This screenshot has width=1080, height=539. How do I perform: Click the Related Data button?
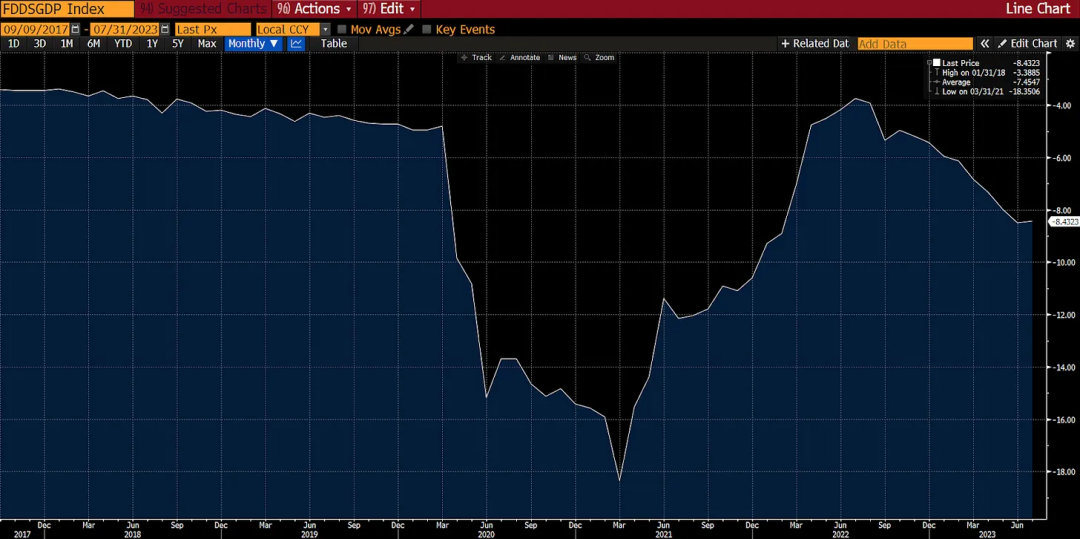point(814,44)
